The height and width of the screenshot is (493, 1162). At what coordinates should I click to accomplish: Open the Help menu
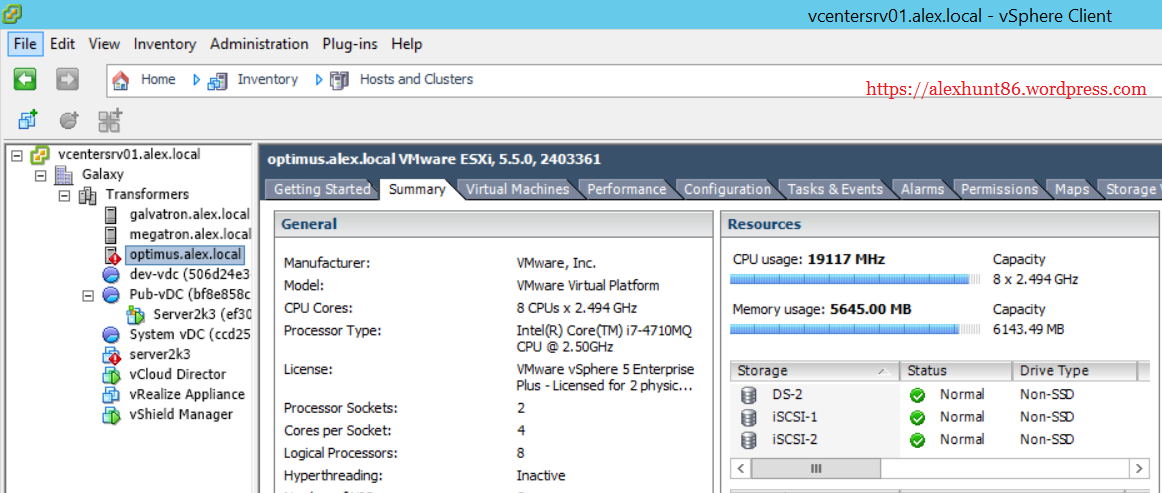point(407,44)
